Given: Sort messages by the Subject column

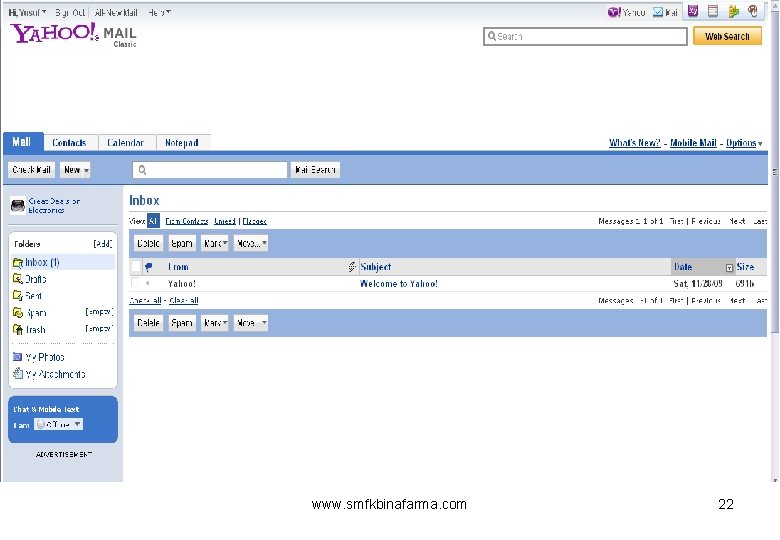Looking at the screenshot, I should click(x=376, y=267).
